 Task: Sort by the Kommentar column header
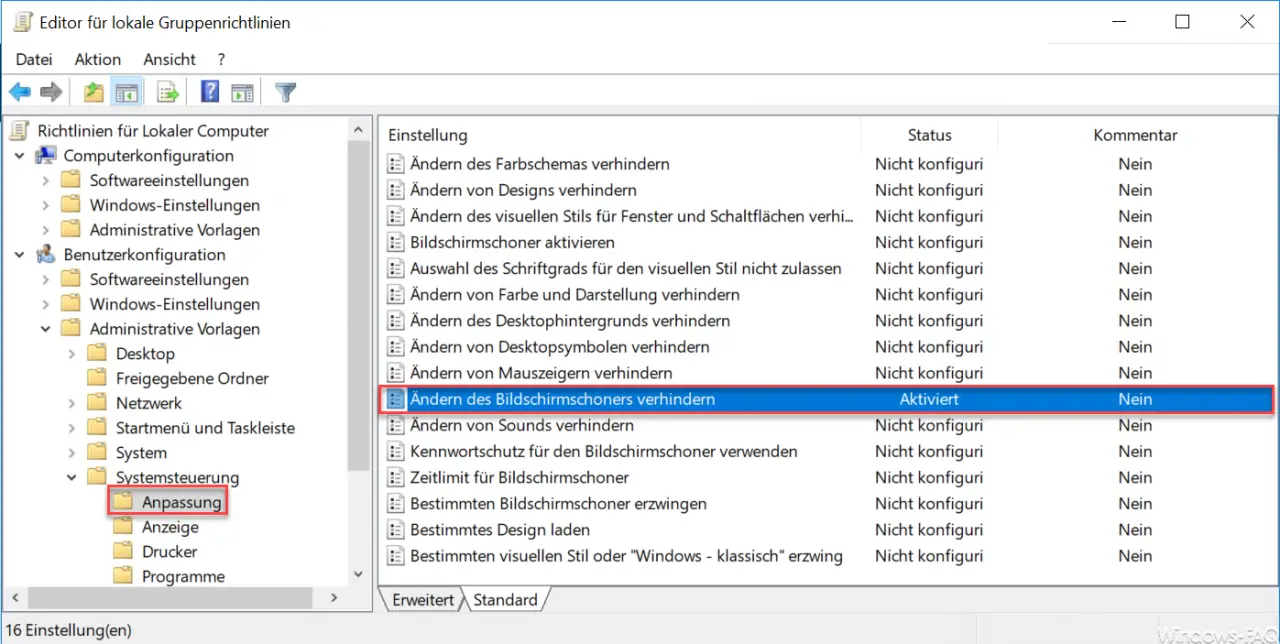(x=1135, y=135)
